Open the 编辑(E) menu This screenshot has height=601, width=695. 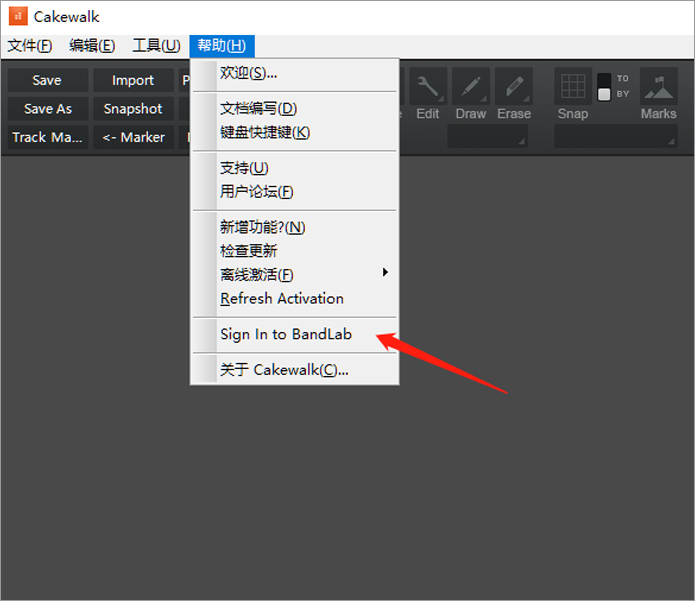tap(92, 46)
